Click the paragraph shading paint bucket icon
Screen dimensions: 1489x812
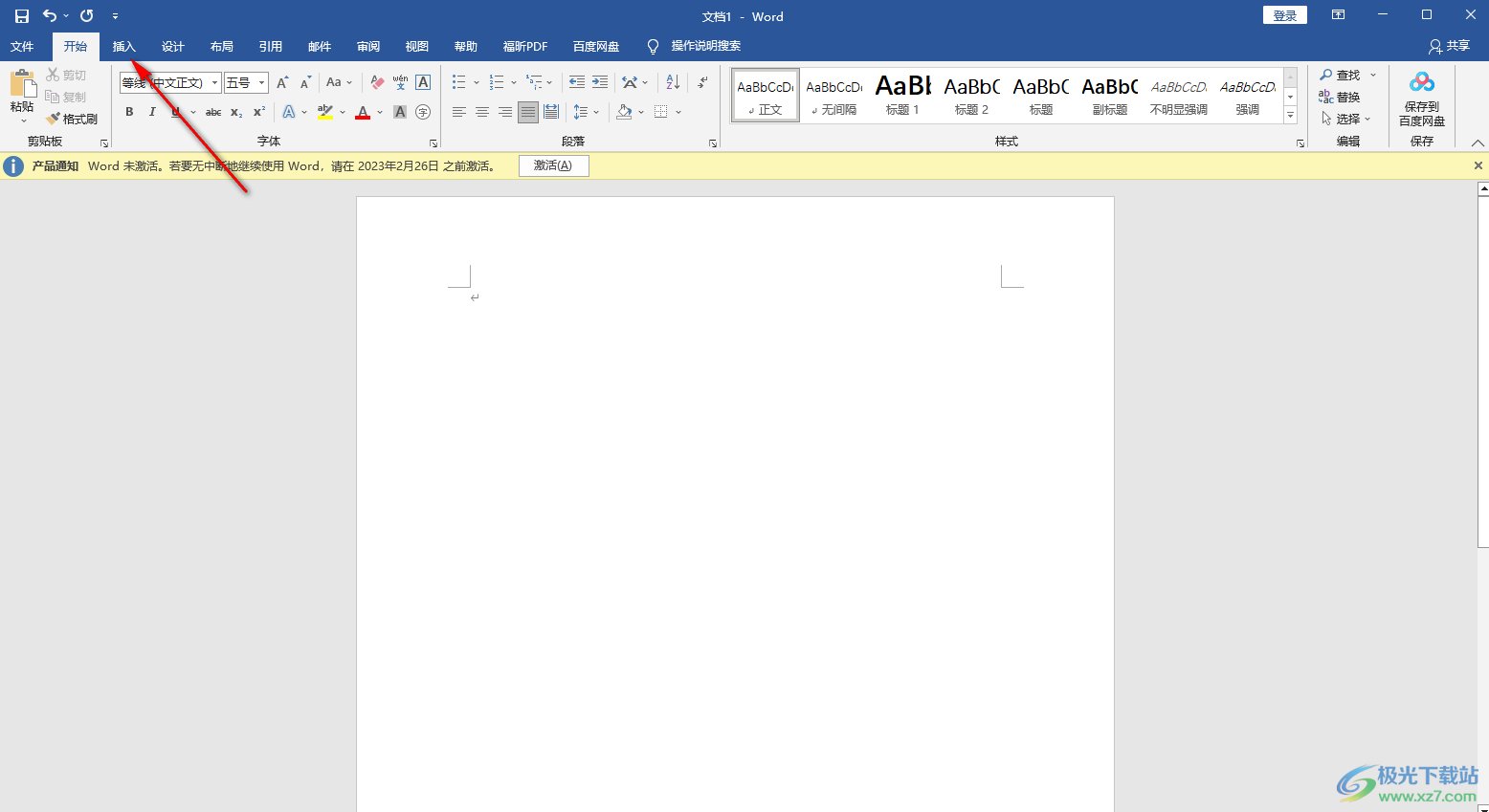pos(624,112)
